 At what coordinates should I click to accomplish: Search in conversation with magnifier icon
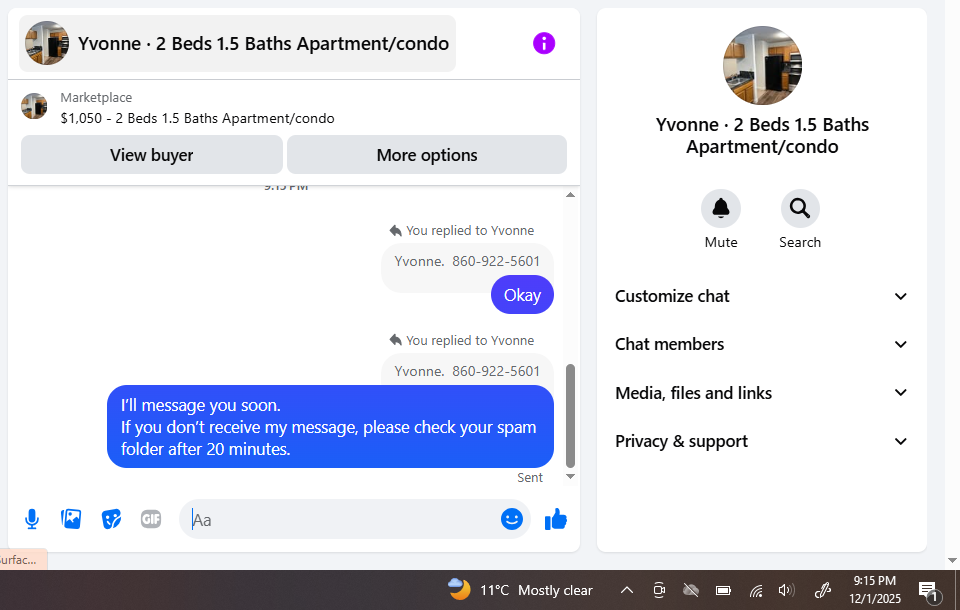tap(800, 209)
